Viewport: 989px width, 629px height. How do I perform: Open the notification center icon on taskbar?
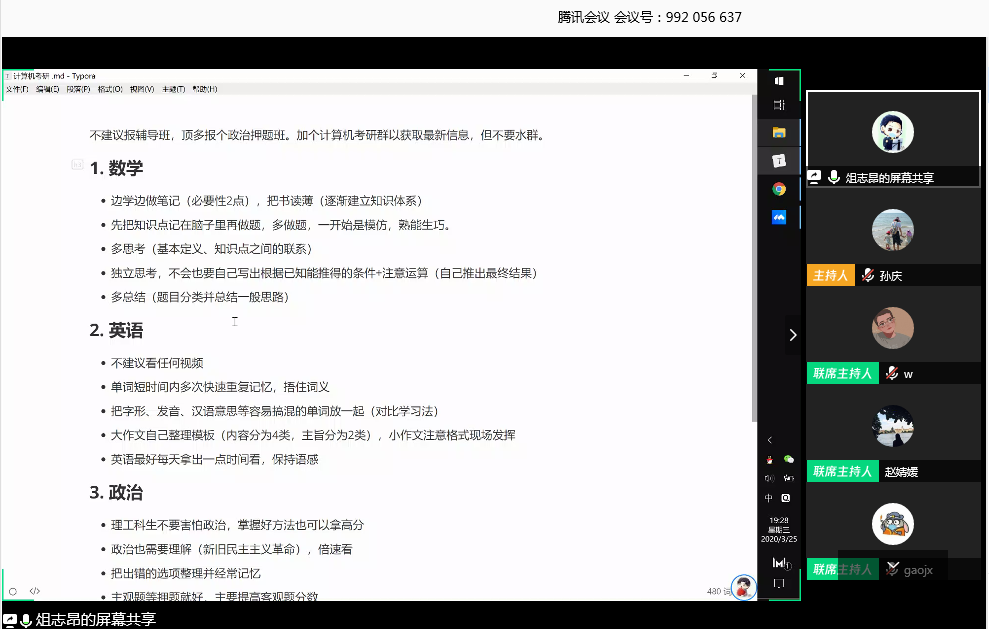coord(779,582)
